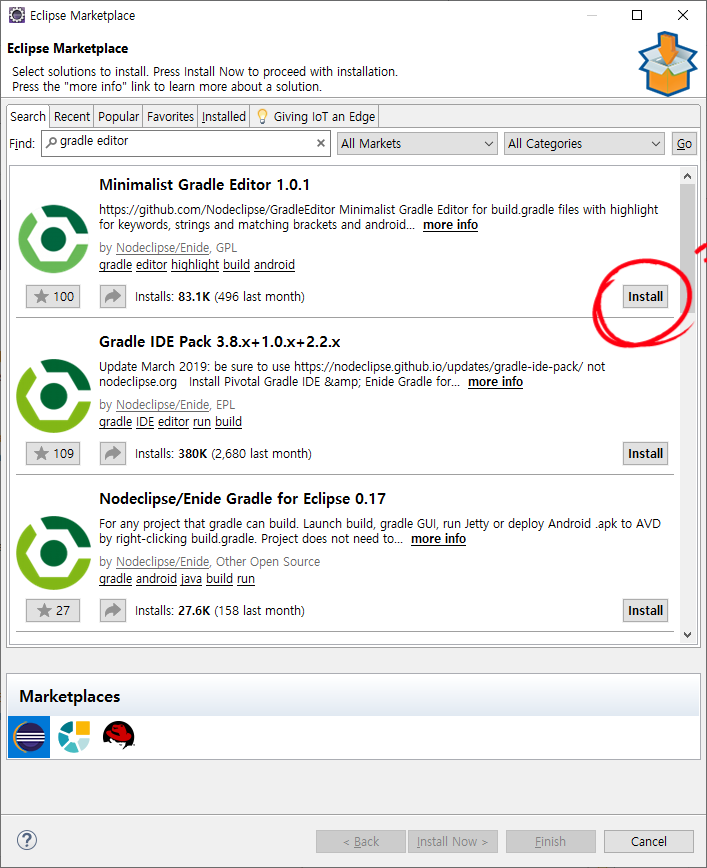Click the Eclipse Marketplace title bar icon

17,15
